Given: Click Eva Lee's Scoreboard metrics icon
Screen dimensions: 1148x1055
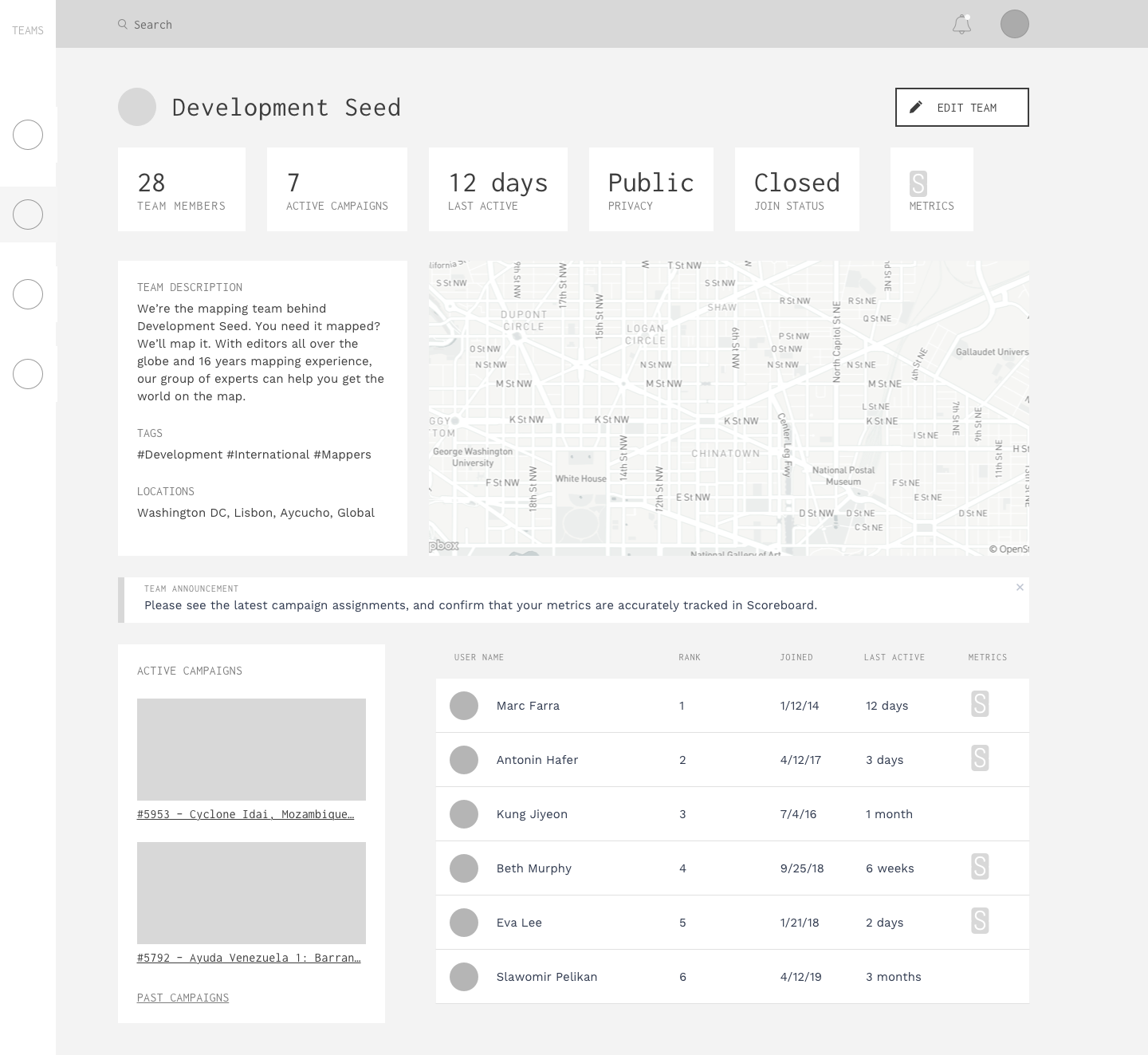Looking at the screenshot, I should click(980, 922).
